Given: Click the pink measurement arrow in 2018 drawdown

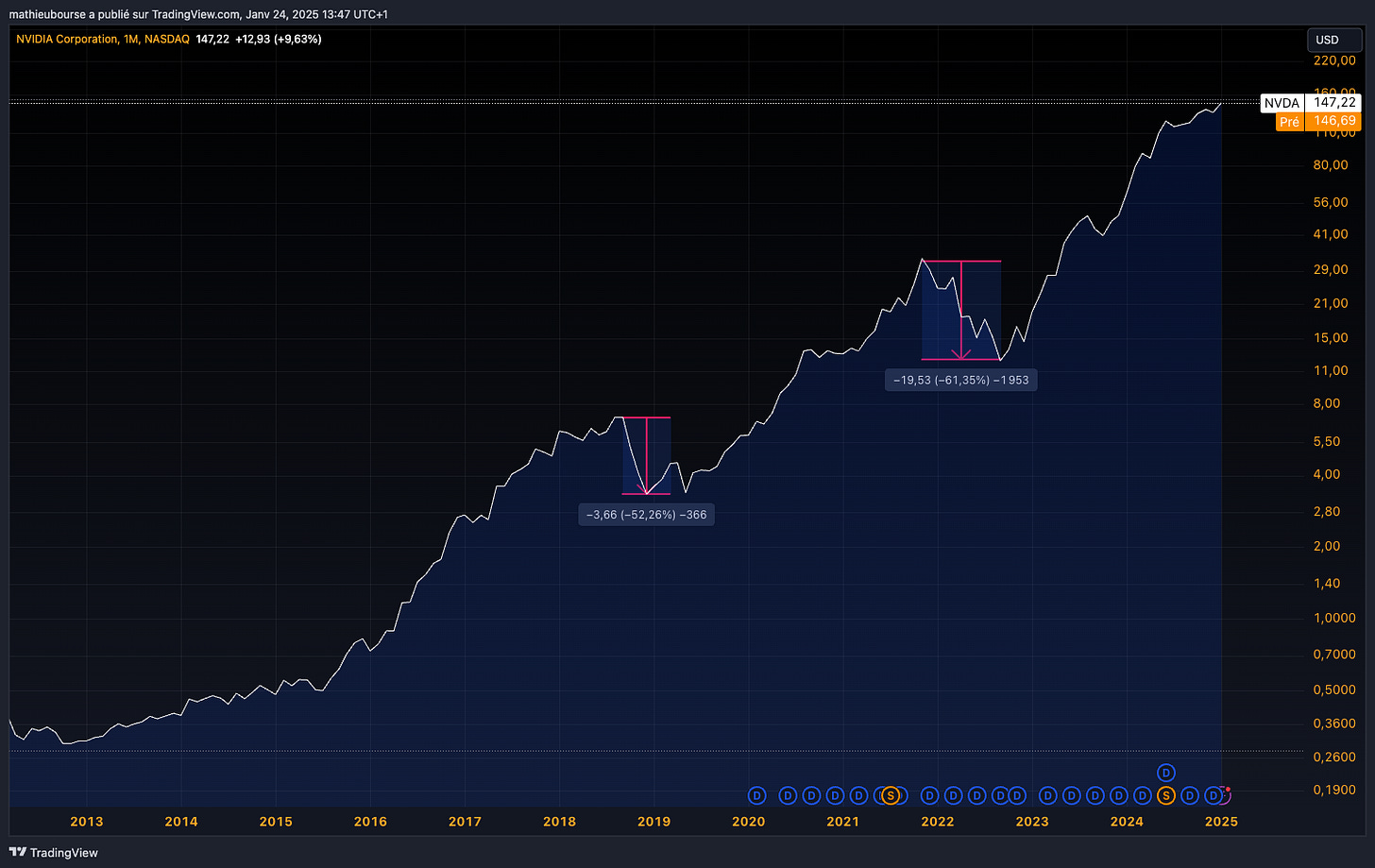Looking at the screenshot, I should [x=646, y=455].
